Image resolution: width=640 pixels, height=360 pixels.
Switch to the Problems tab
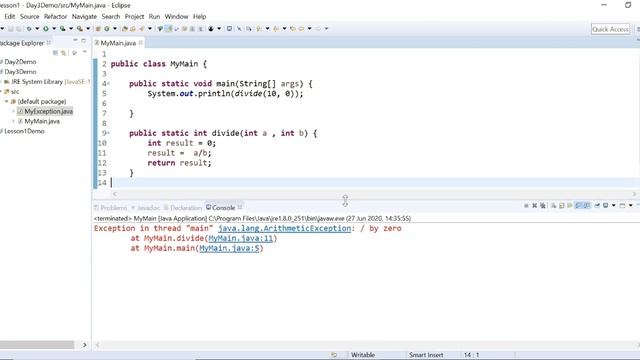(x=111, y=208)
